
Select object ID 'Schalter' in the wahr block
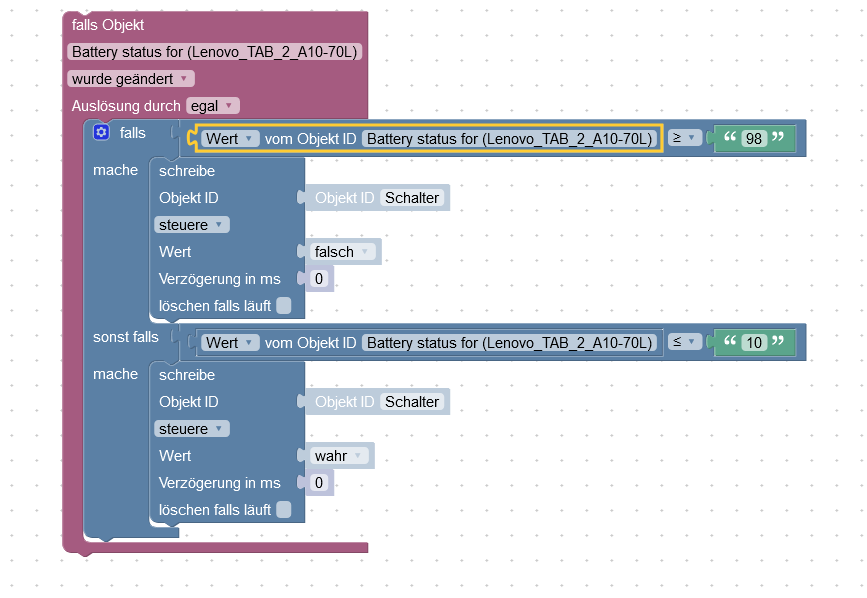(412, 402)
